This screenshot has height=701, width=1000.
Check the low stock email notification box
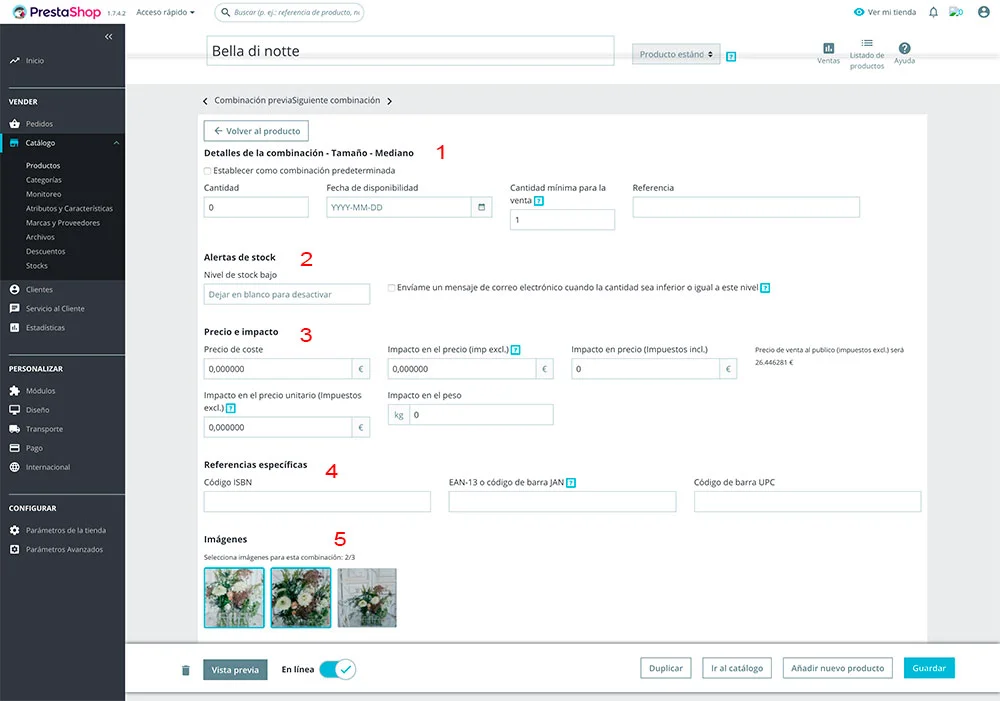tap(392, 288)
